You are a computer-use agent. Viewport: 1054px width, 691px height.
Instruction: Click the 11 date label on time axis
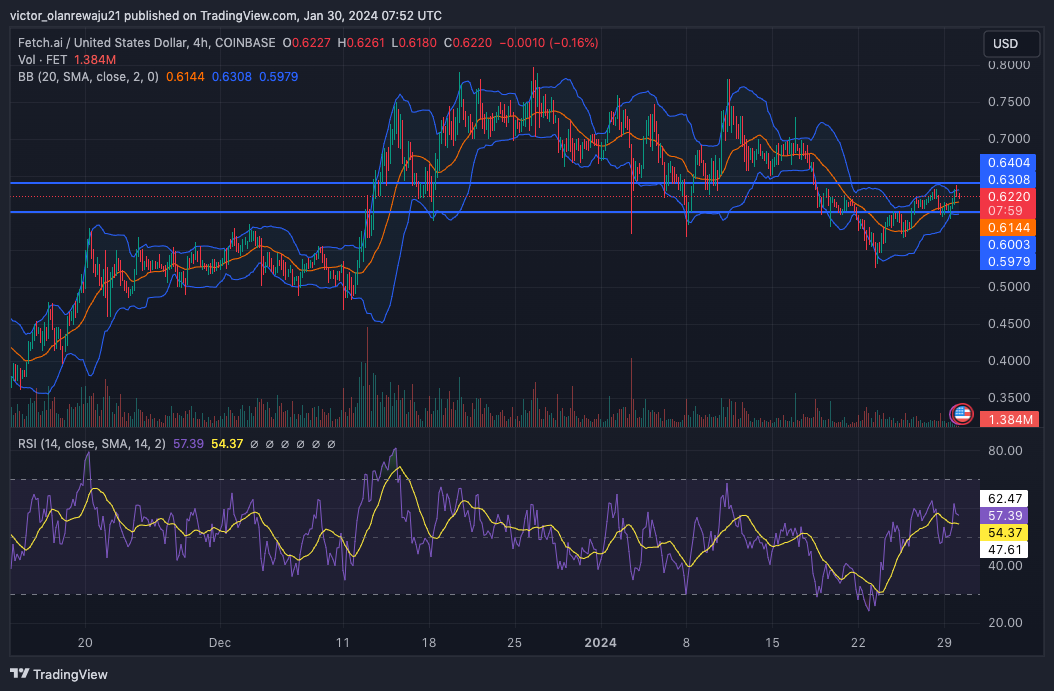(343, 643)
